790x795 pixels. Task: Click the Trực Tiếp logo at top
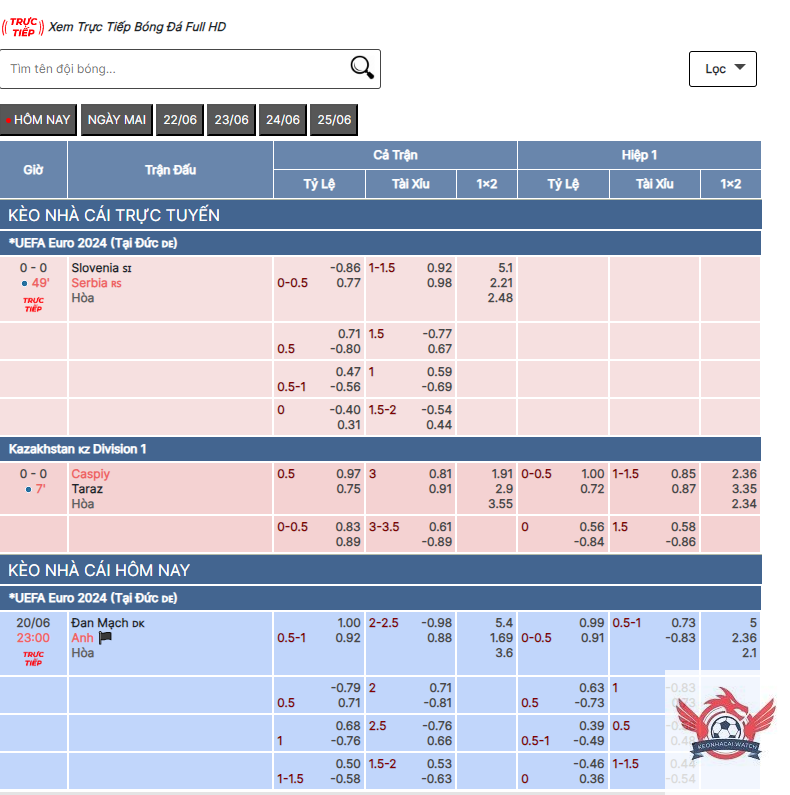click(22, 27)
